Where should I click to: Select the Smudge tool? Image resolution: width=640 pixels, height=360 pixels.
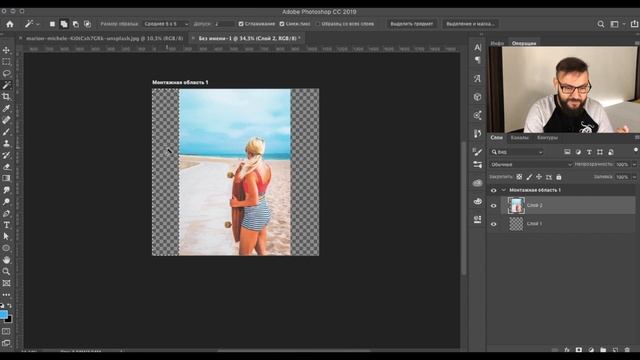6,190
